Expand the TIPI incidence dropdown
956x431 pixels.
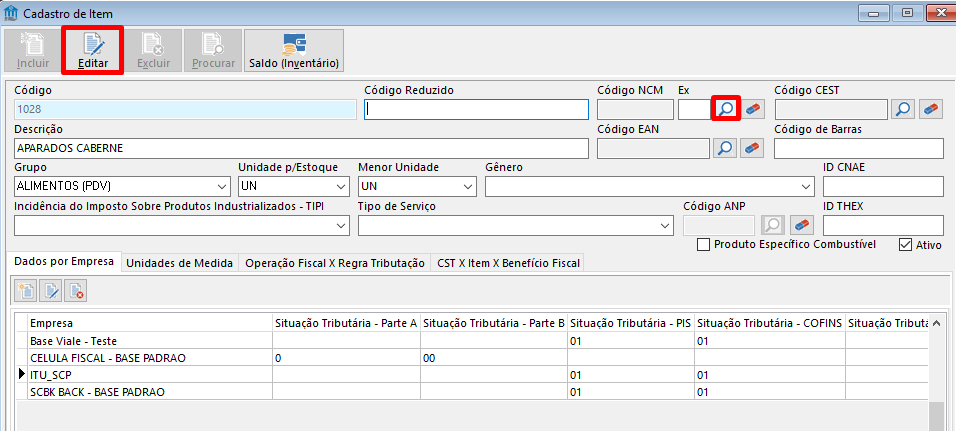(x=341, y=226)
